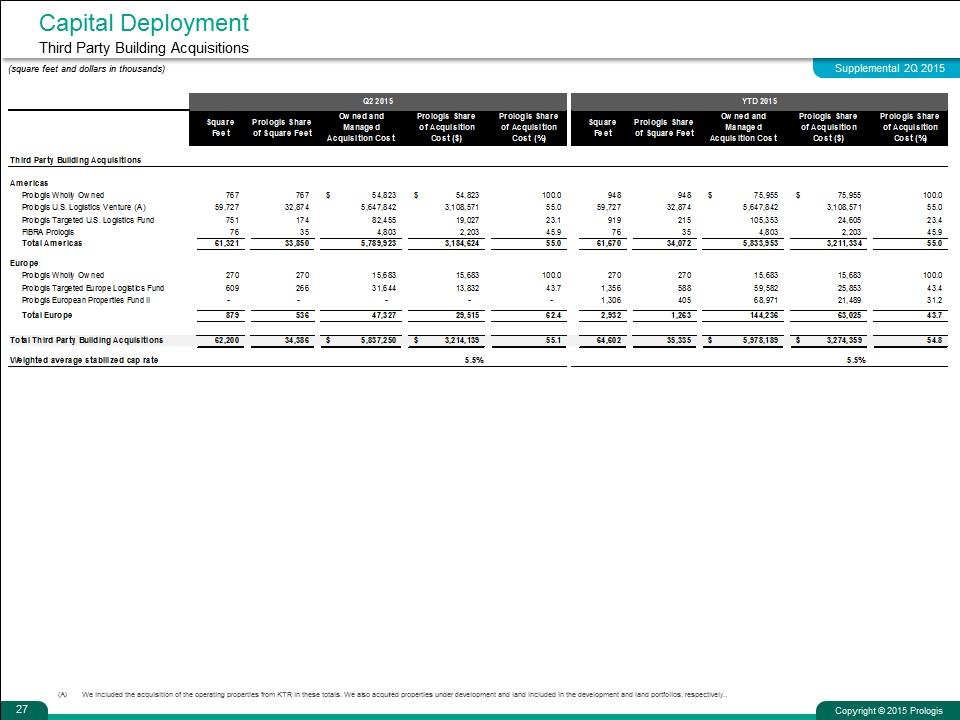Viewport: 960px width, 720px height.
Task: Click the Total Americas value 61,670
Action: (x=609, y=243)
